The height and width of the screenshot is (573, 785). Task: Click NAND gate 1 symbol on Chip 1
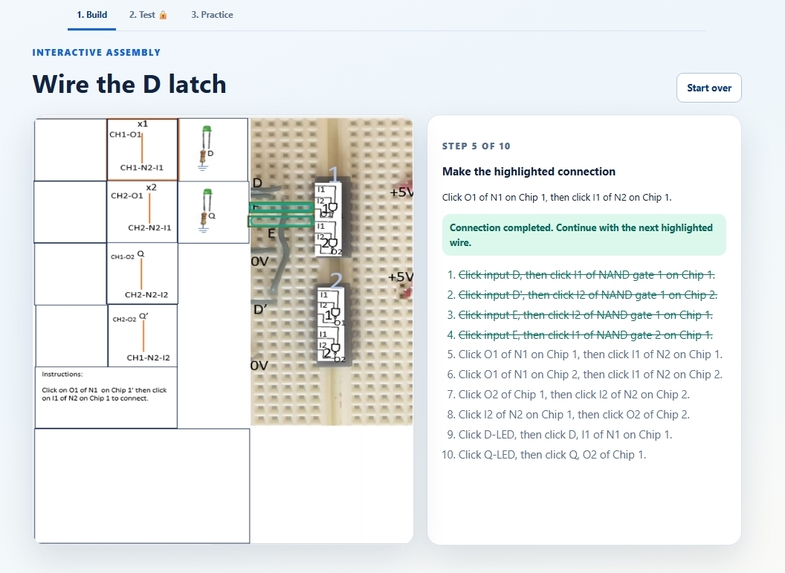tap(333, 207)
